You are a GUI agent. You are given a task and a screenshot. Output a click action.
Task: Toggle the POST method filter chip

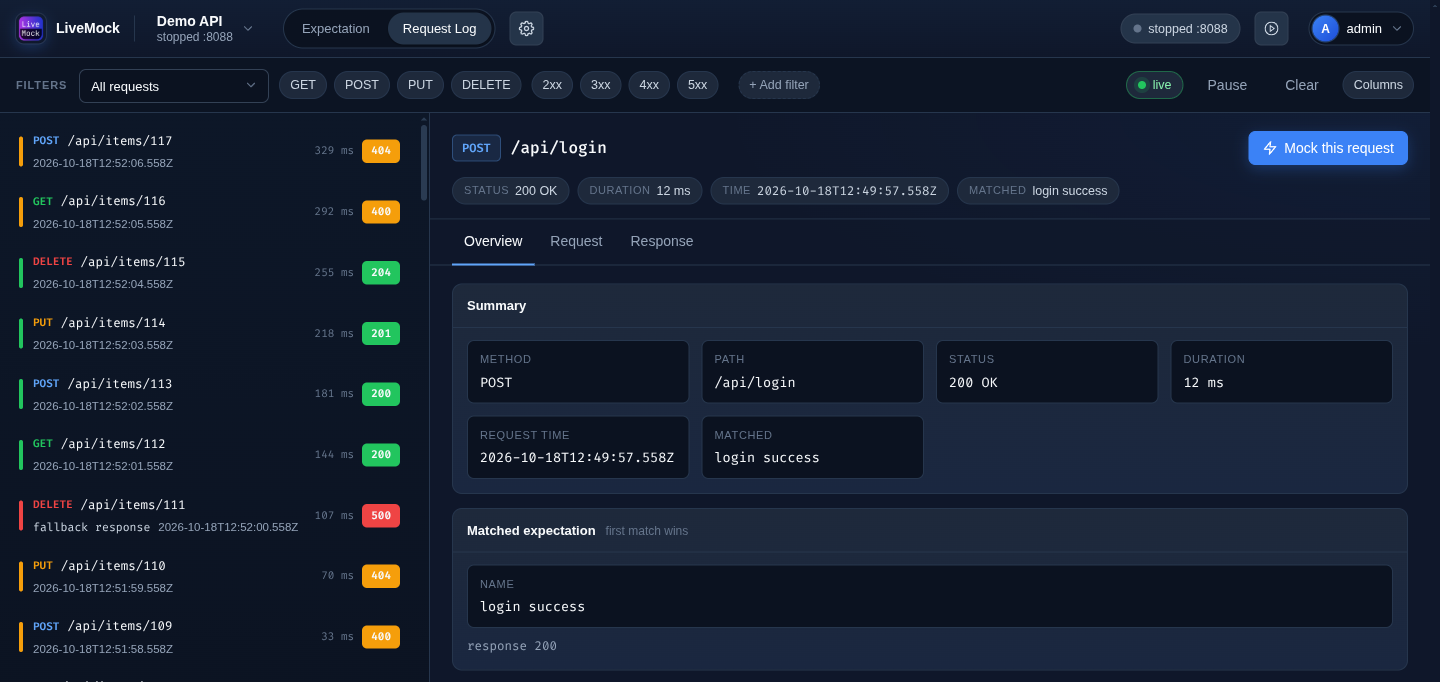[x=362, y=85]
